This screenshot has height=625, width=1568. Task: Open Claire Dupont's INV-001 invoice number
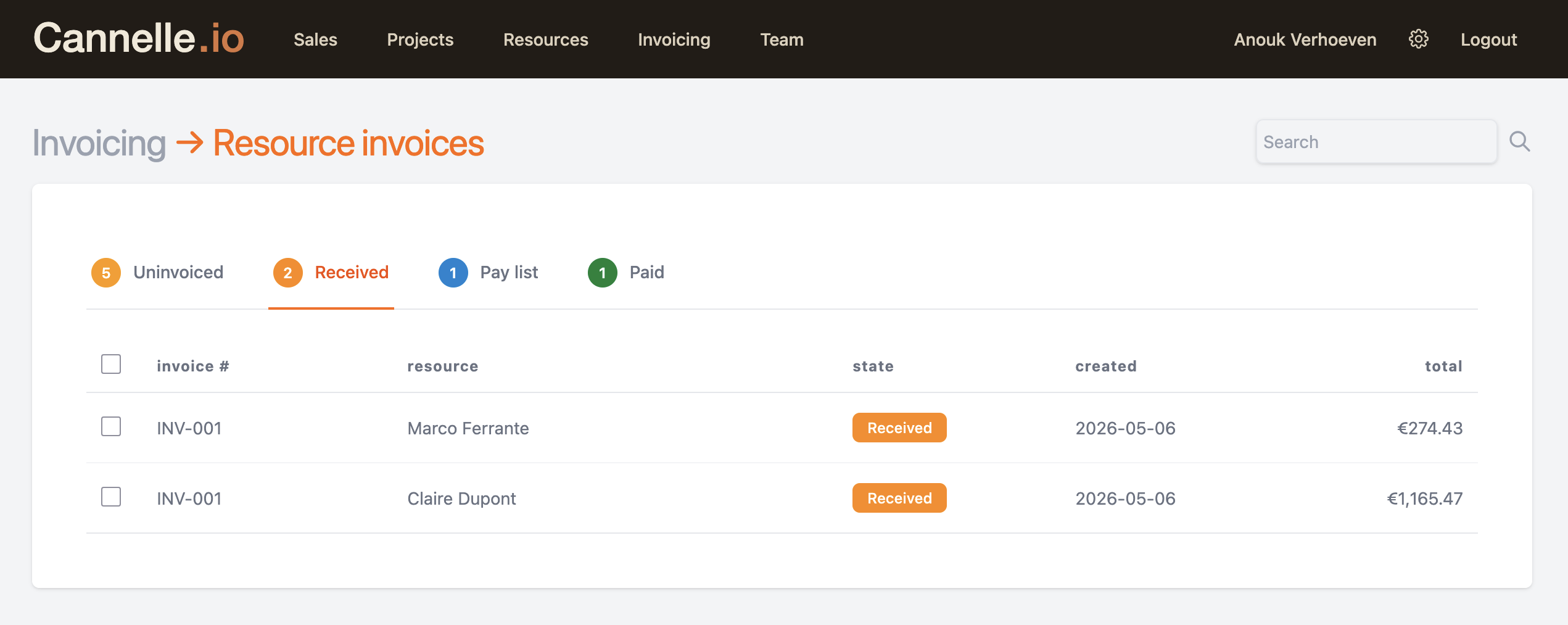tap(189, 499)
